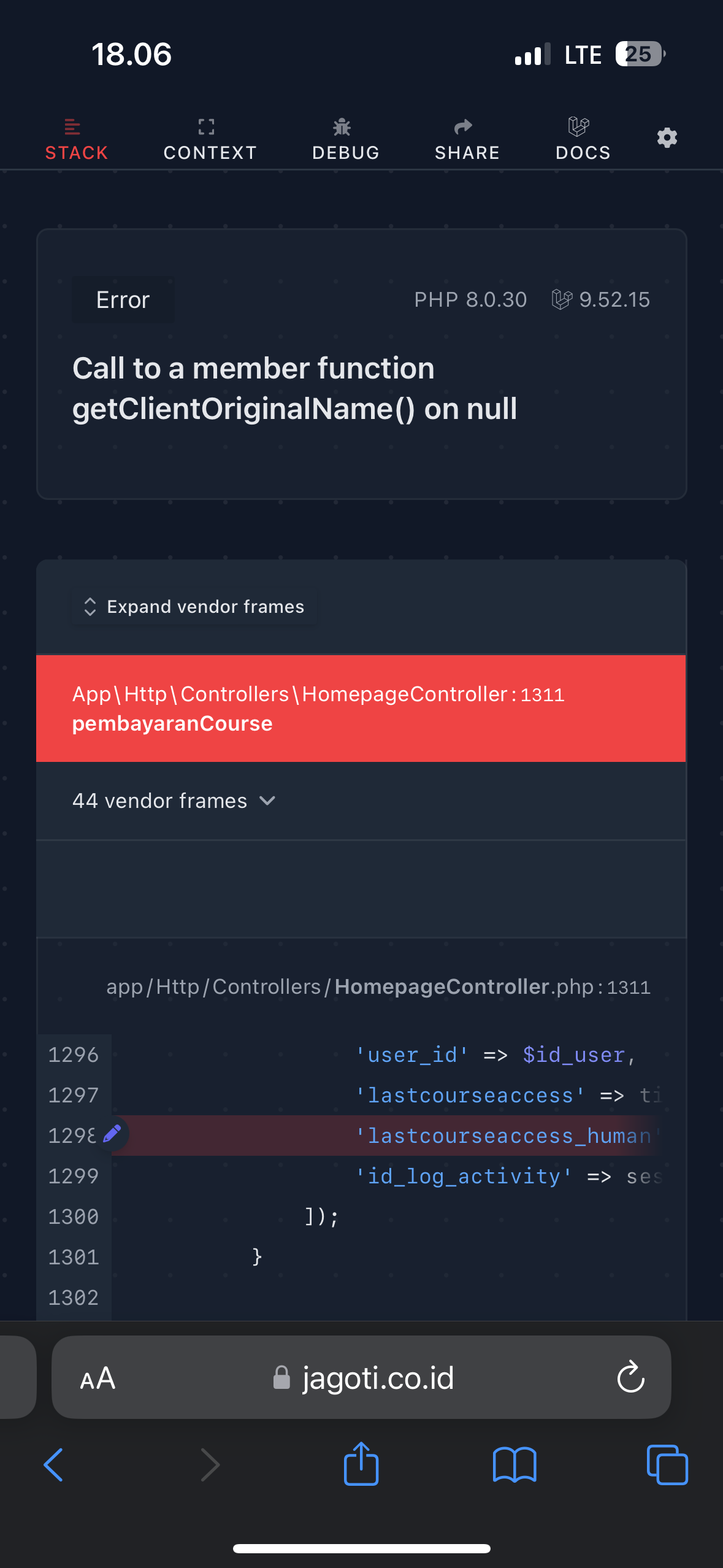Click the SHARE menu item

(467, 139)
